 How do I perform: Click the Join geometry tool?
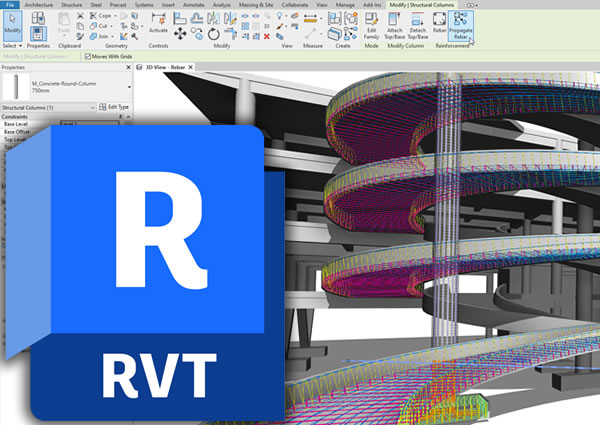coord(99,36)
